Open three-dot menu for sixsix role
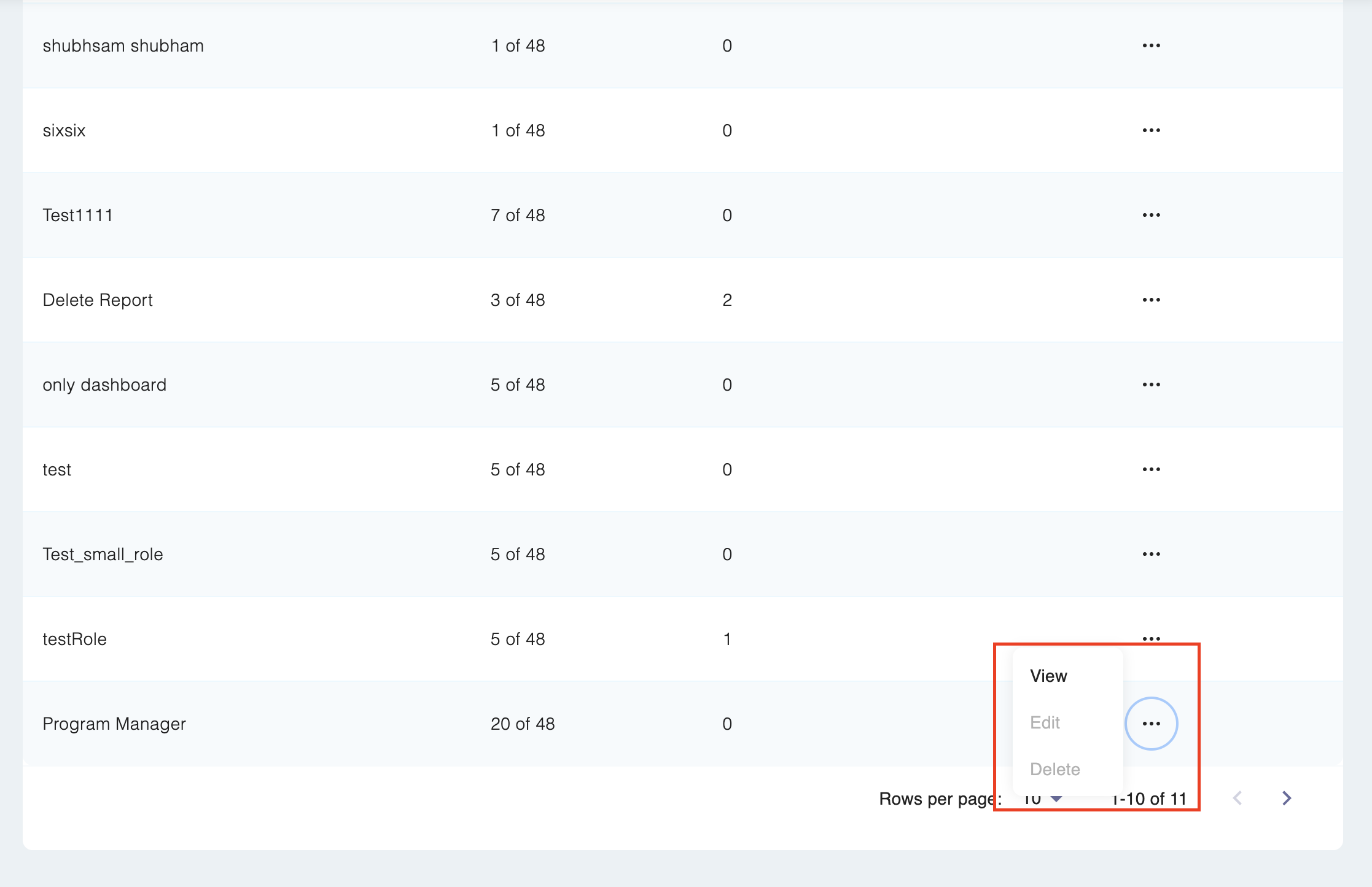 (1151, 130)
